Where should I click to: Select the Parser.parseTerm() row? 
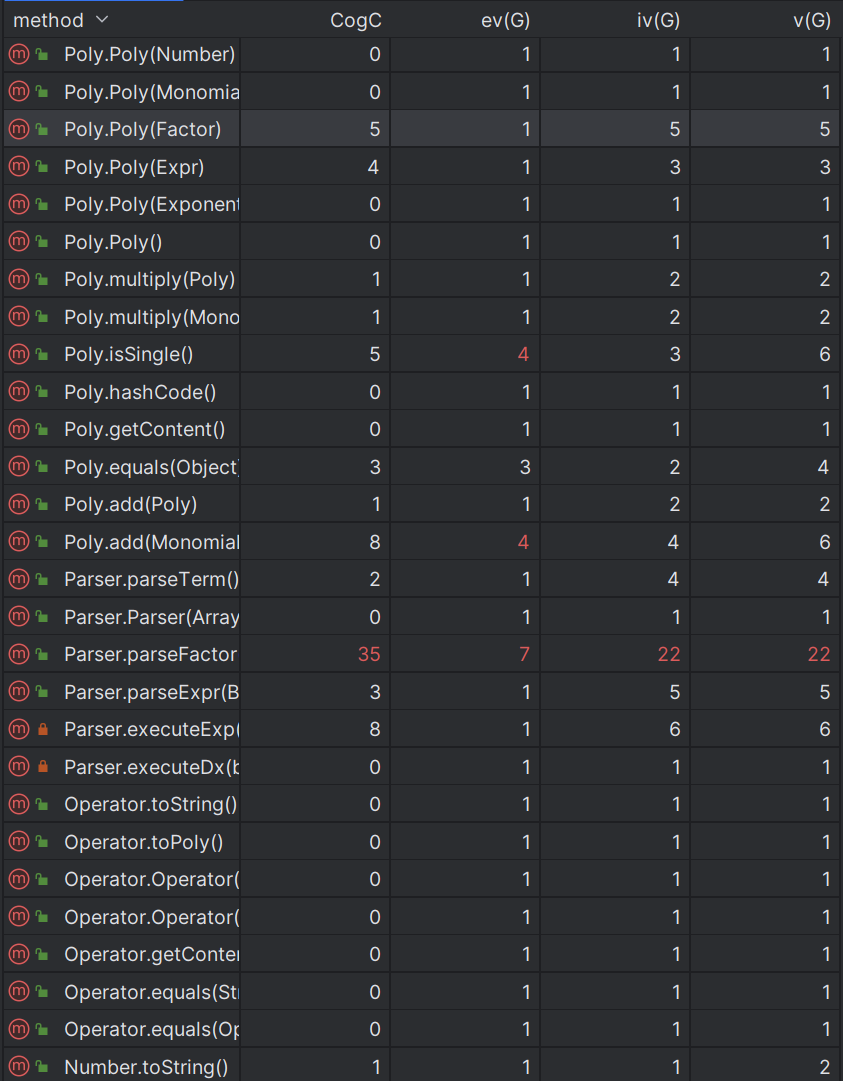tap(421, 579)
